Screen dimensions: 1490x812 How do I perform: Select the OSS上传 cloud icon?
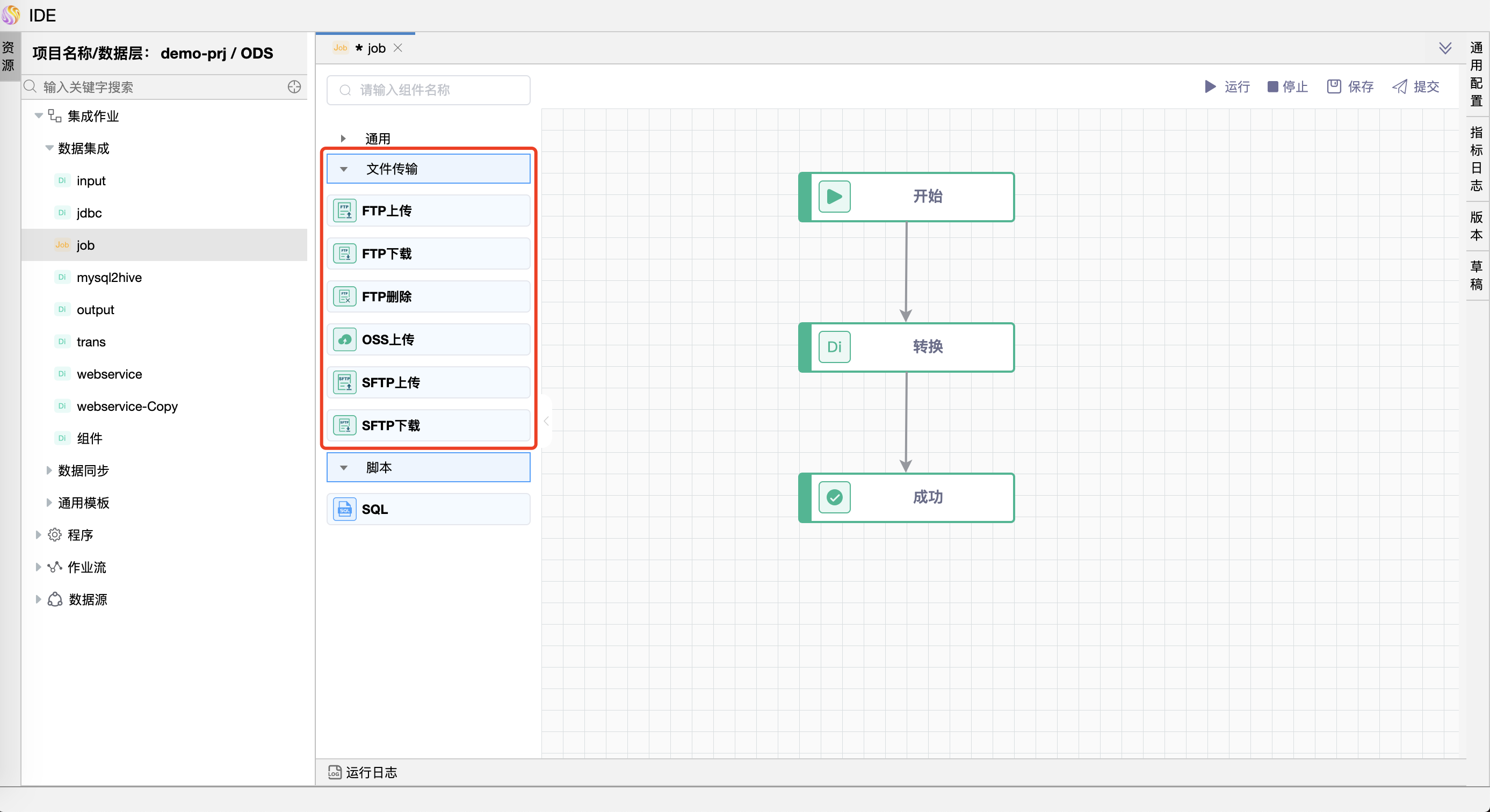pos(345,339)
